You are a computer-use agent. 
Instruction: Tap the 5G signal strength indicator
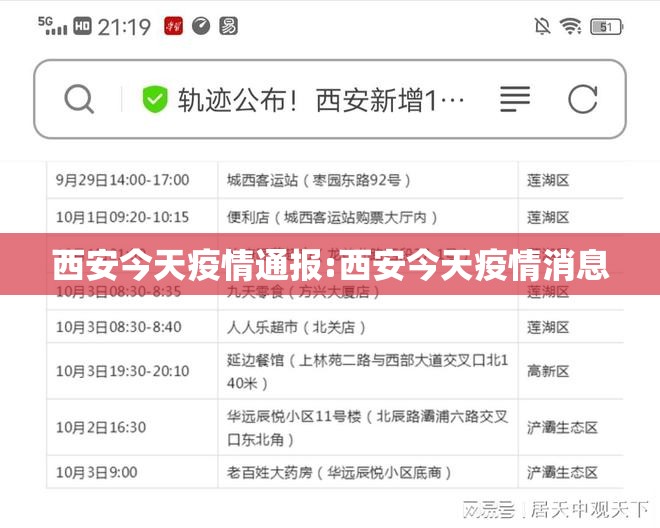(x=52, y=26)
